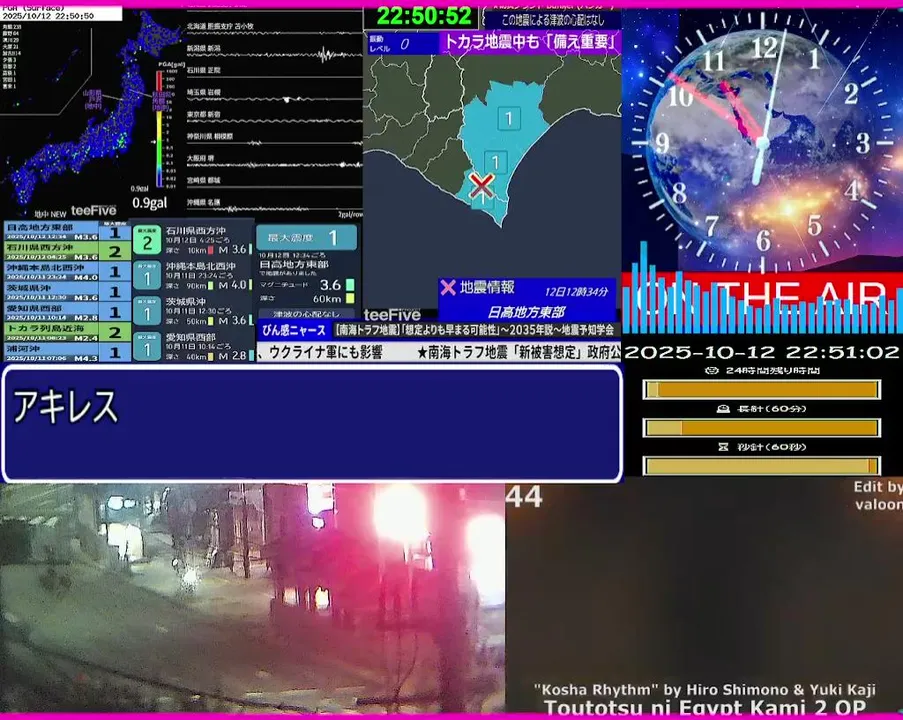903x720 pixels.
Task: Click the 秒針(60秒) progress bar
Action: pyautogui.click(x=761, y=465)
